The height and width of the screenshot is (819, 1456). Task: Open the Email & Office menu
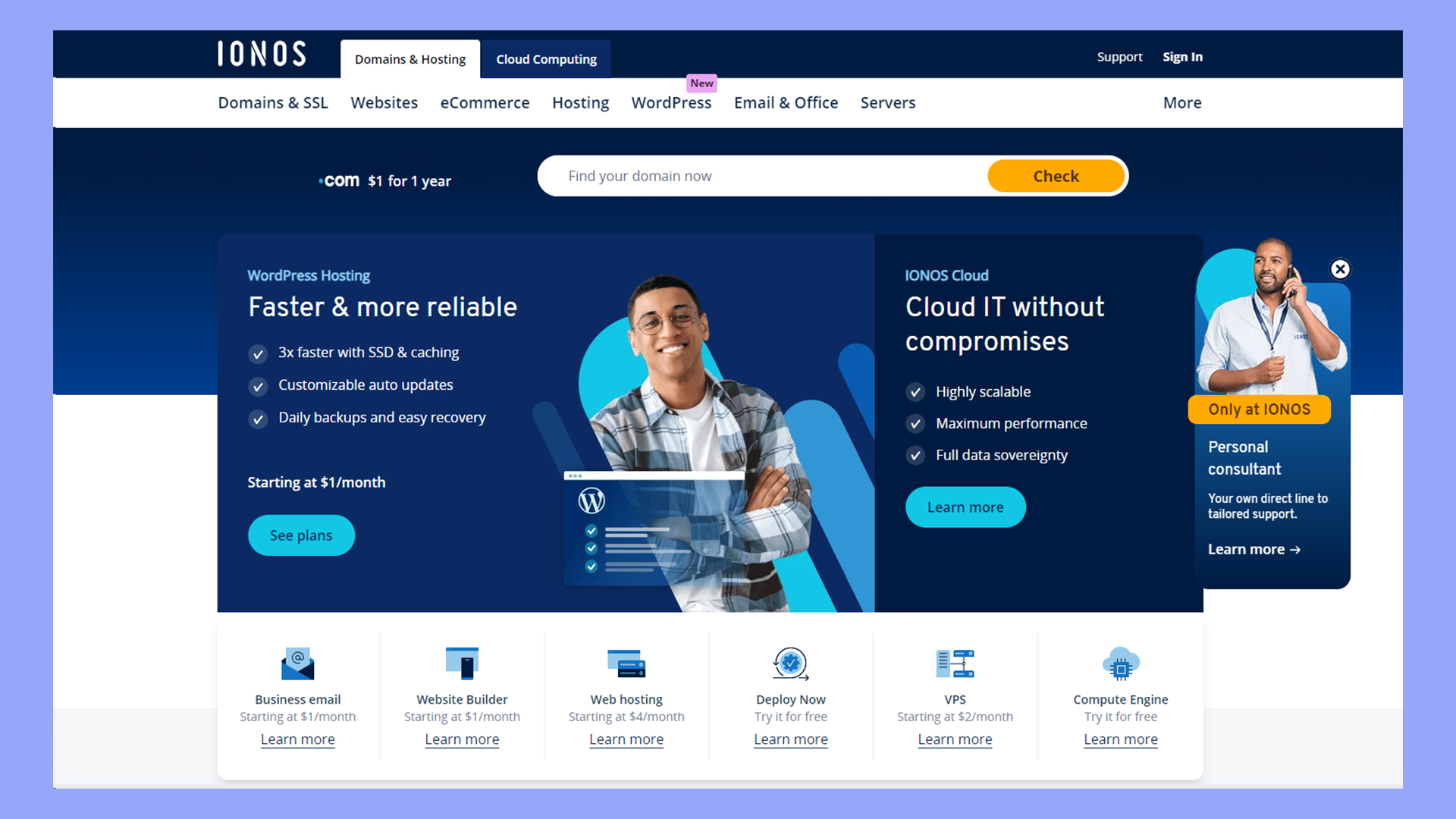786,102
